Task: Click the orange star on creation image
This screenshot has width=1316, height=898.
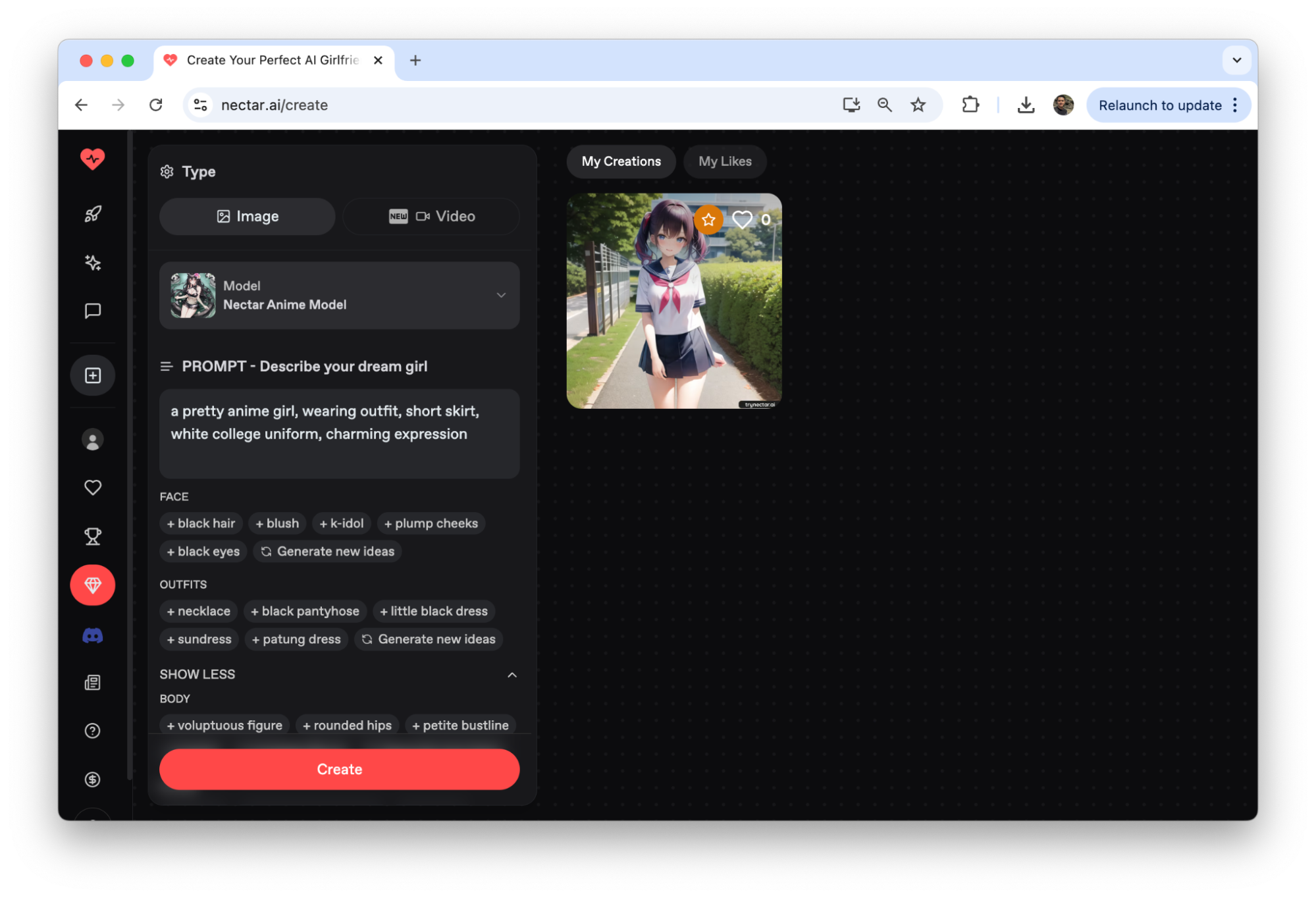Action: 708,220
